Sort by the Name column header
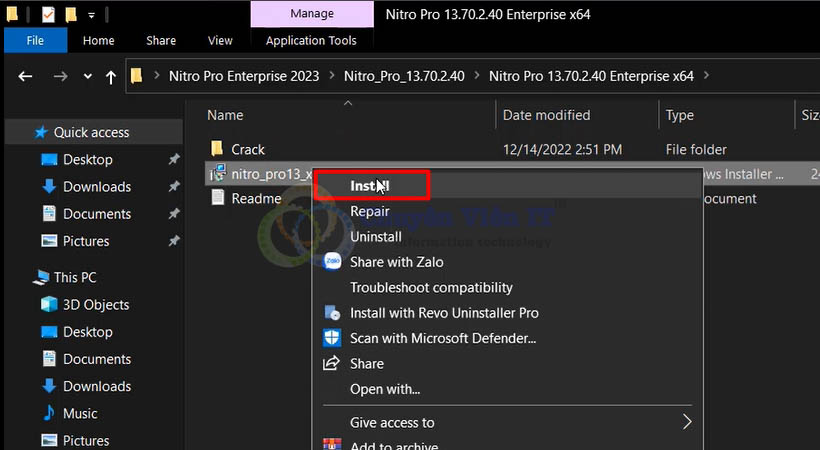The image size is (820, 450). point(225,115)
